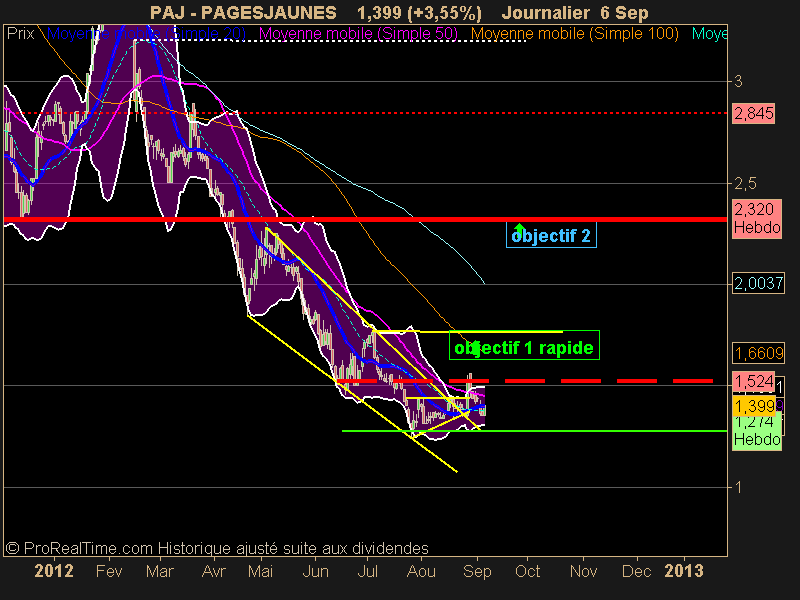Click the 1,399 current price tag

tap(754, 406)
